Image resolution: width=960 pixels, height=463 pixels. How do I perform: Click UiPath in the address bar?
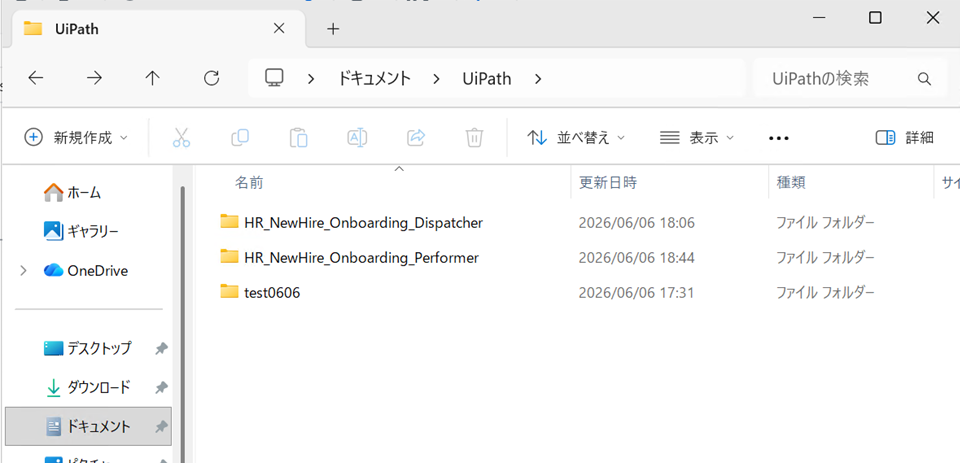coord(487,78)
